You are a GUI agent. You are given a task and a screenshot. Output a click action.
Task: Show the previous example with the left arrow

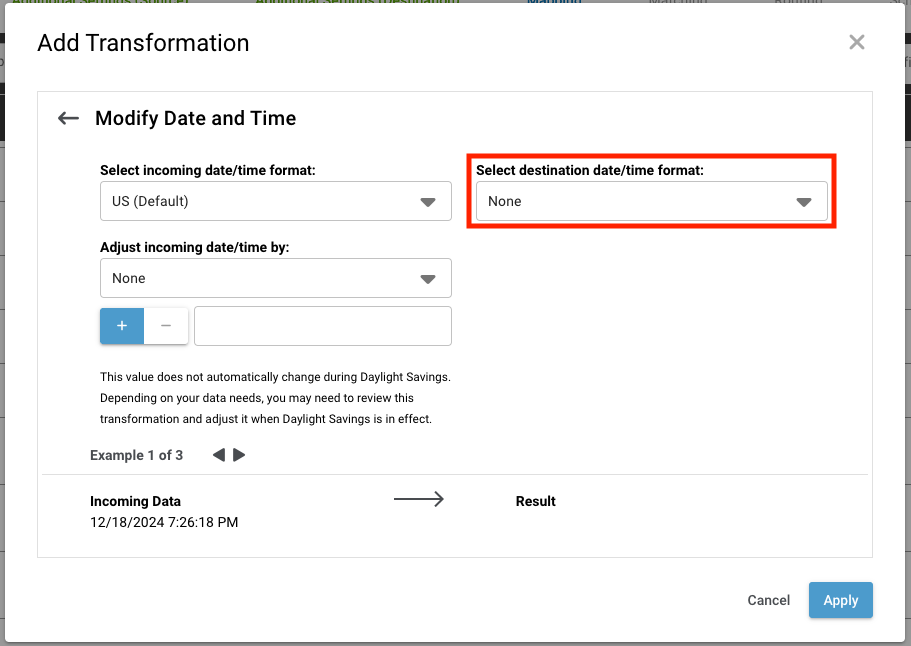click(217, 455)
